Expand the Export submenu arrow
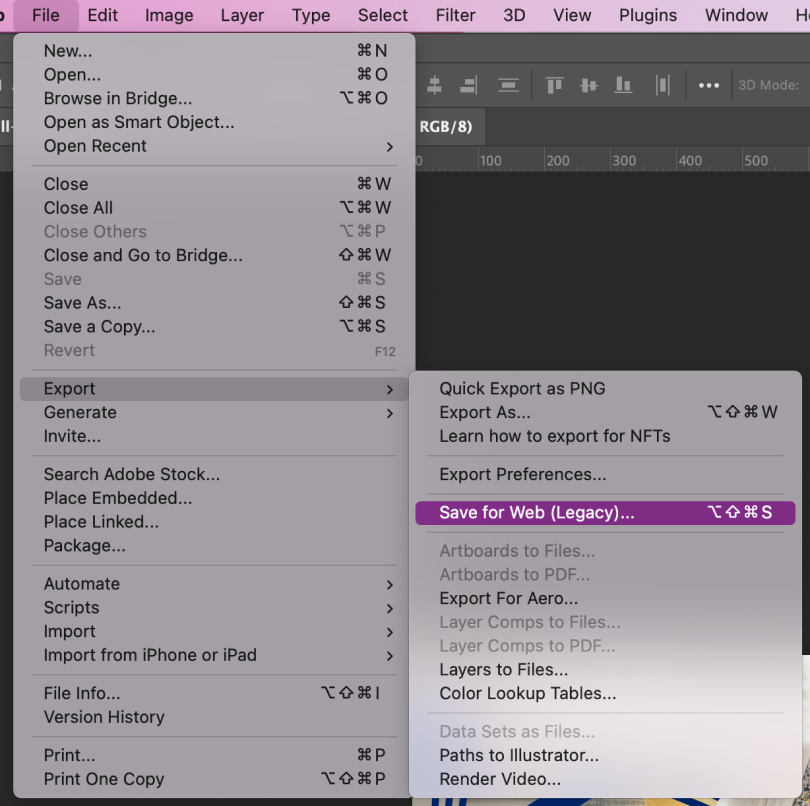Screen dimensions: 810x806 coord(390,389)
